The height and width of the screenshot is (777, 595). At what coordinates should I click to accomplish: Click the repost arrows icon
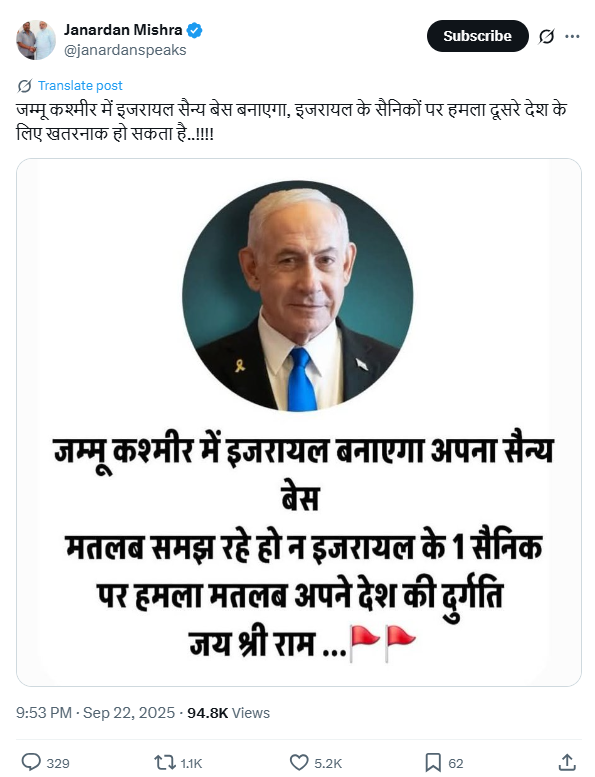pyautogui.click(x=164, y=763)
